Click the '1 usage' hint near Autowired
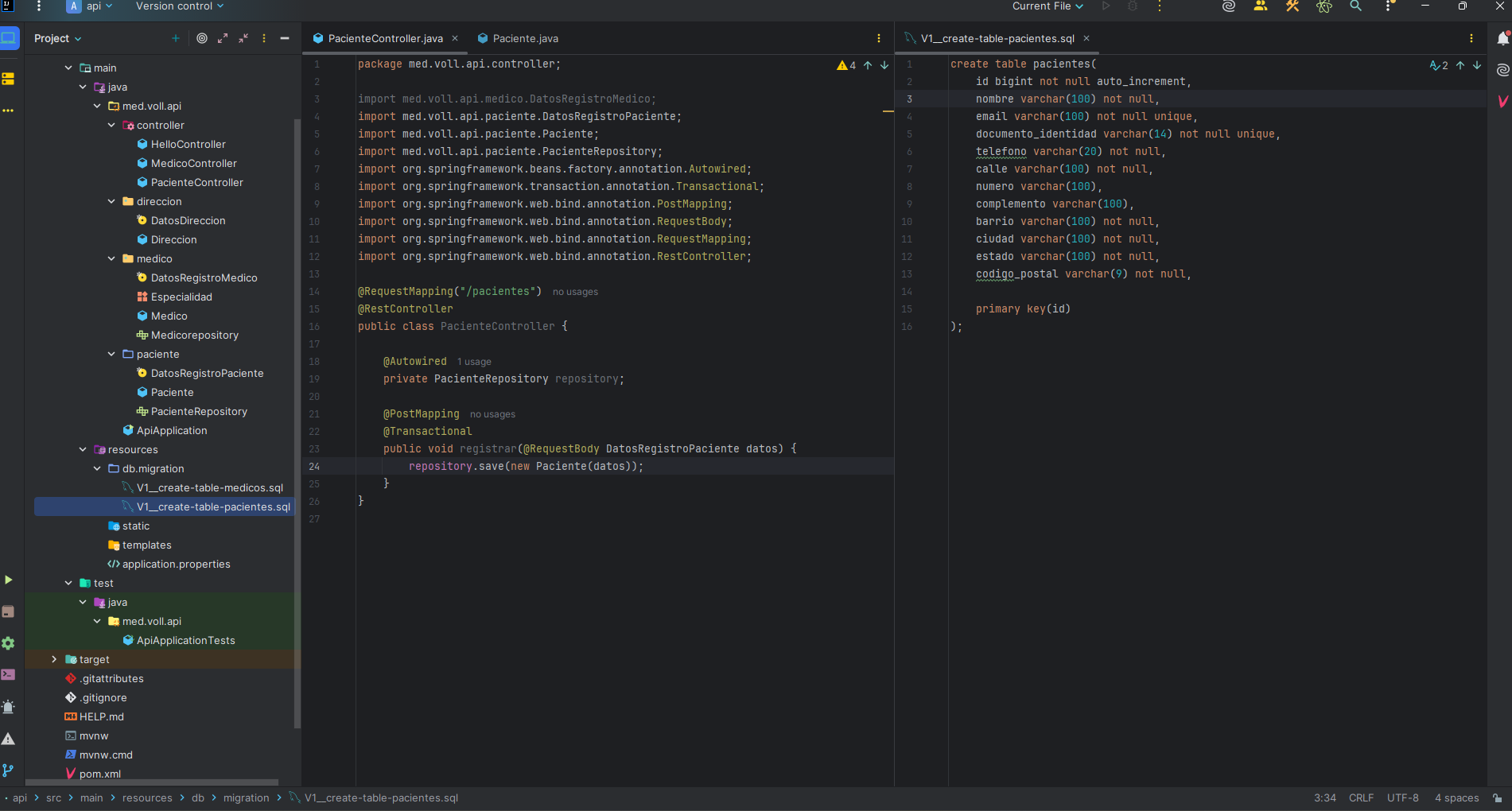Screen dimensions: 1512x811 pyautogui.click(x=474, y=362)
